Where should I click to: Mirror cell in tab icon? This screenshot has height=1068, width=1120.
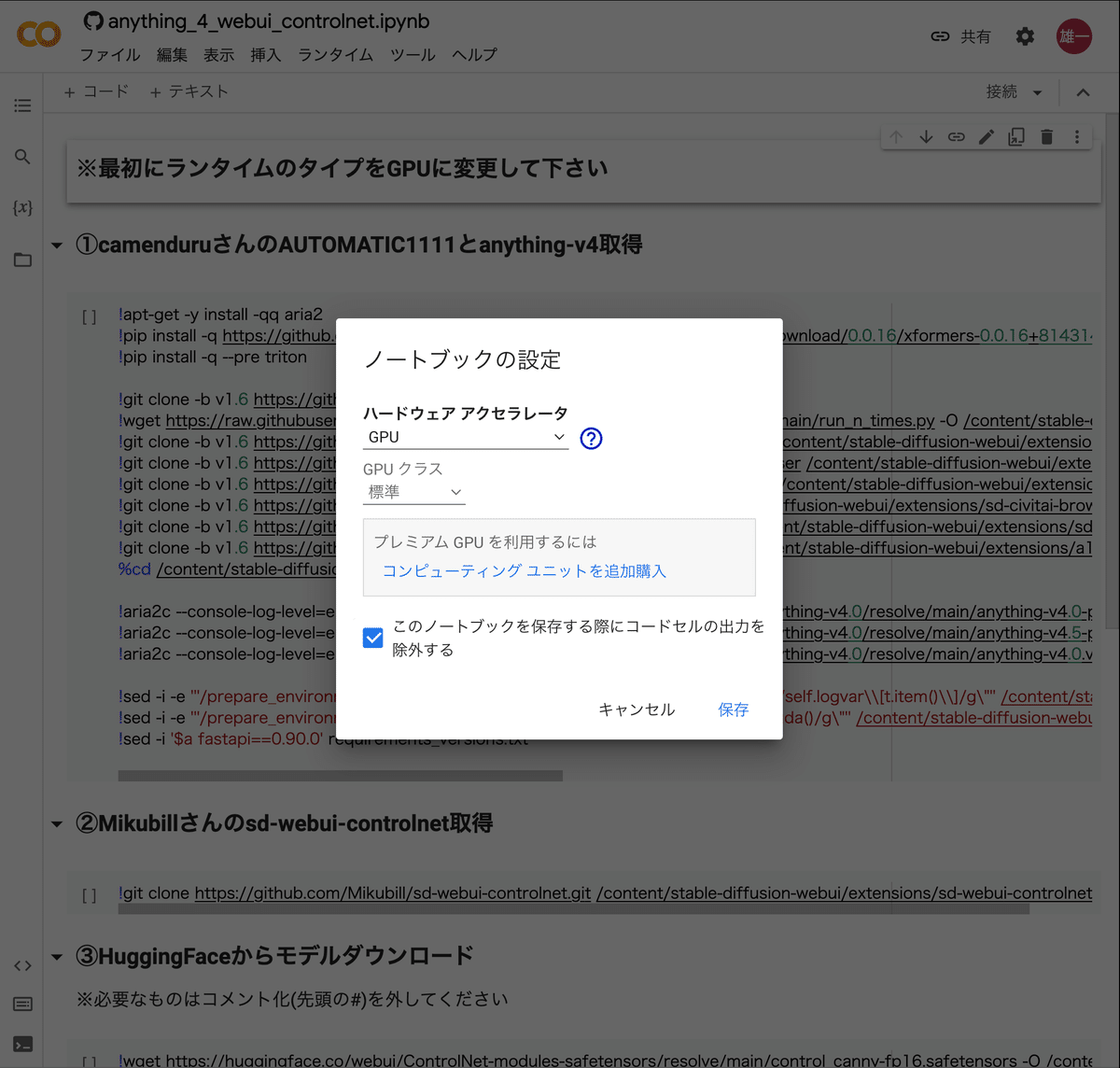pyautogui.click(x=1016, y=137)
